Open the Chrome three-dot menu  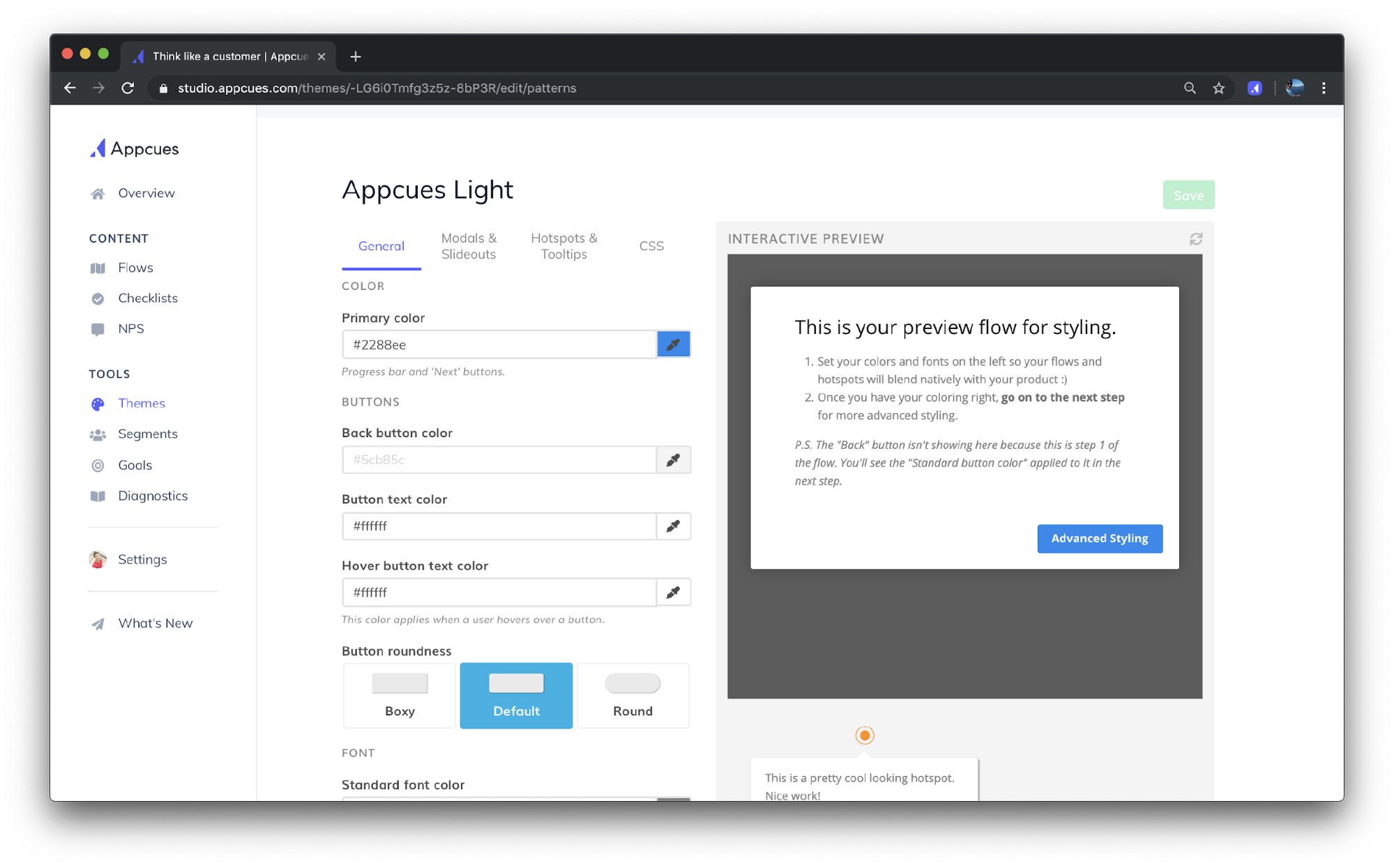tap(1324, 88)
